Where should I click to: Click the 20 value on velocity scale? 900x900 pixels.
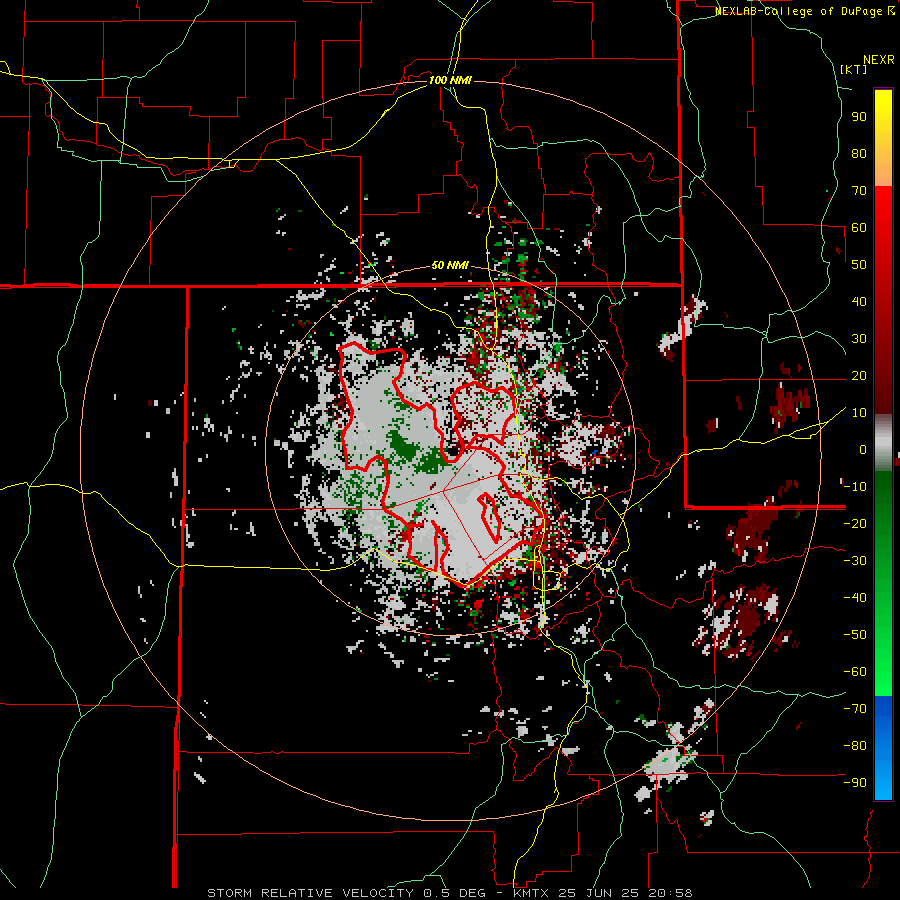coord(859,376)
